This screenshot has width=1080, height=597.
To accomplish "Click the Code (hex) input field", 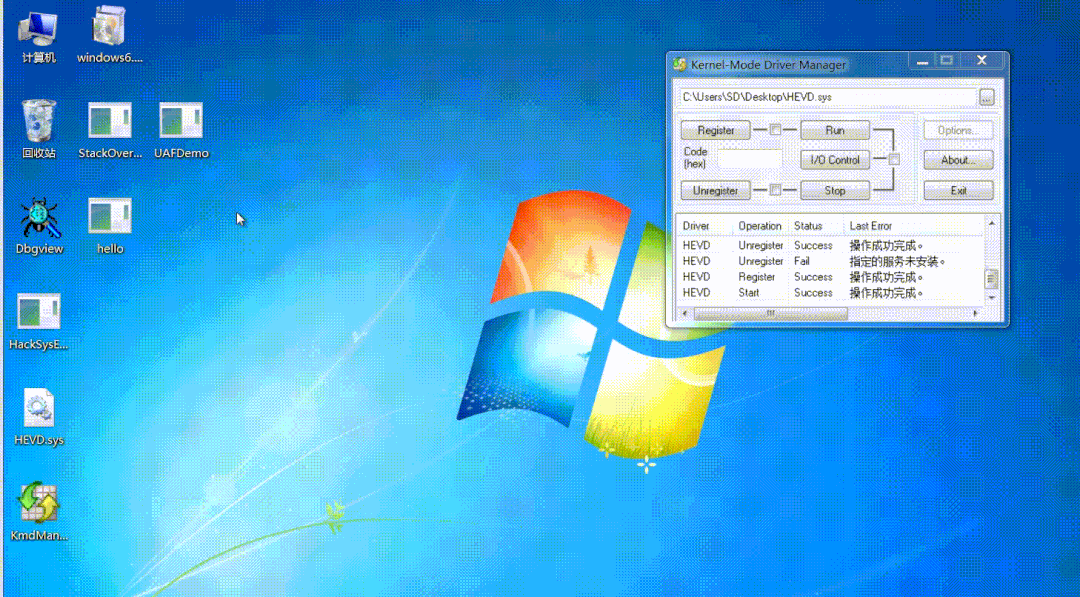I will [749, 160].
